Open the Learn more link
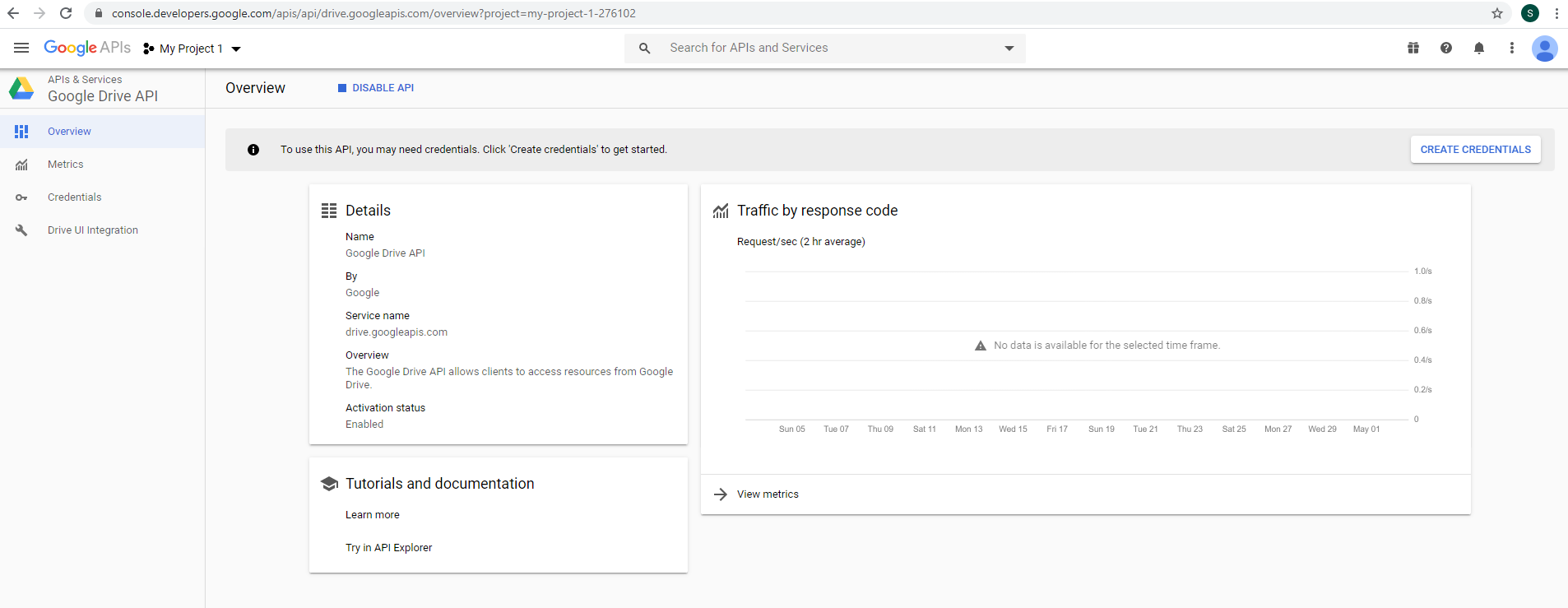 click(373, 515)
